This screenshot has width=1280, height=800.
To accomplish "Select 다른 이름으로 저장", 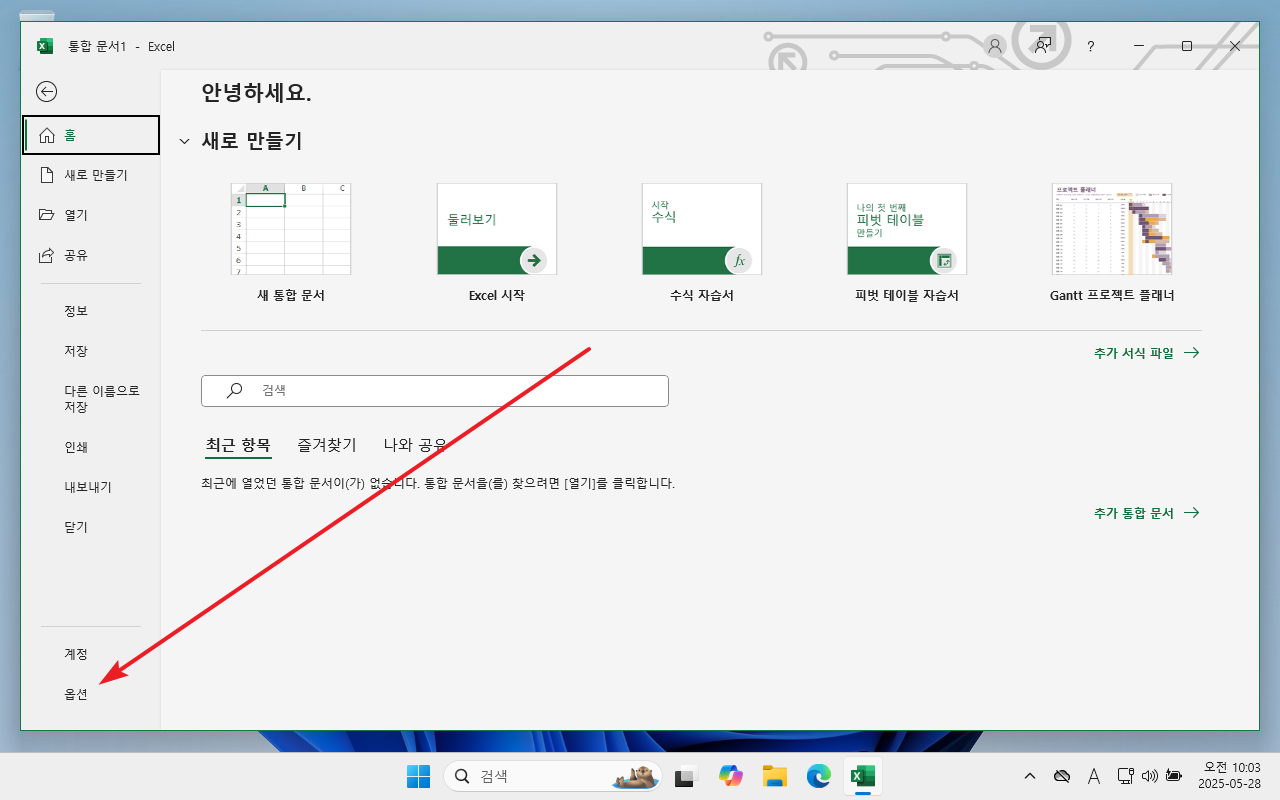I will 91,399.
